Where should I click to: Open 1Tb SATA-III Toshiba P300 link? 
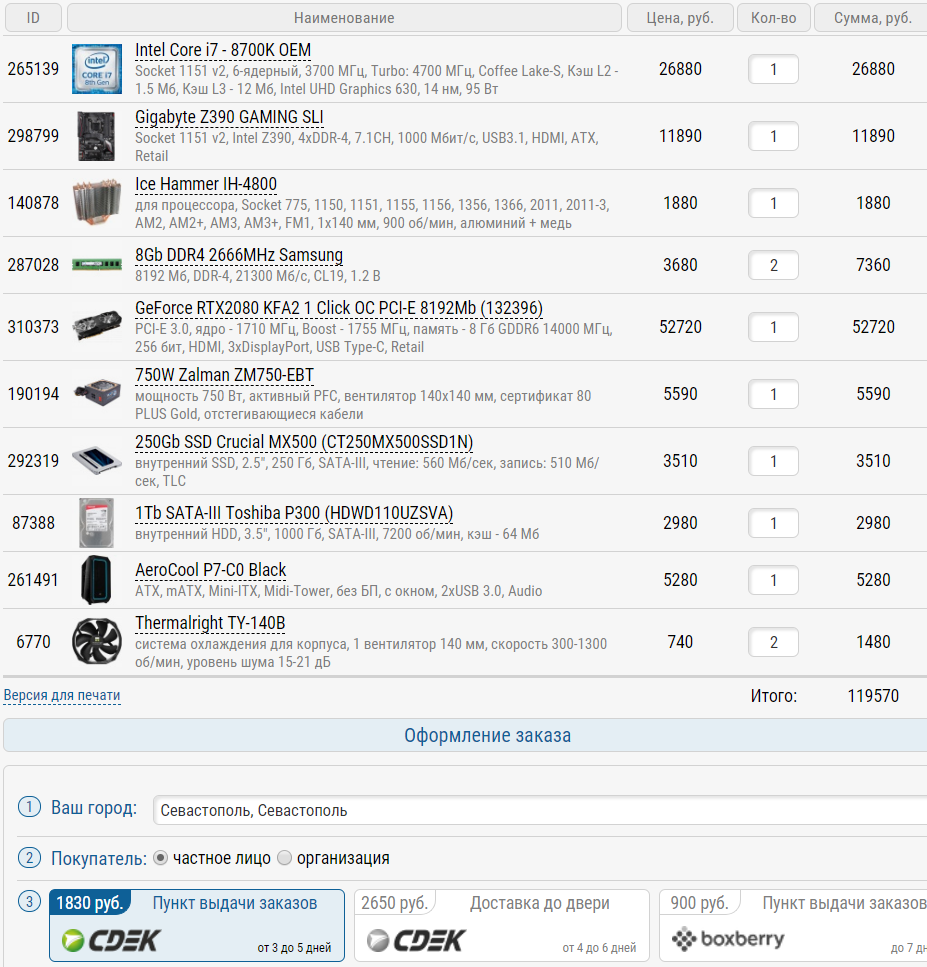(294, 514)
